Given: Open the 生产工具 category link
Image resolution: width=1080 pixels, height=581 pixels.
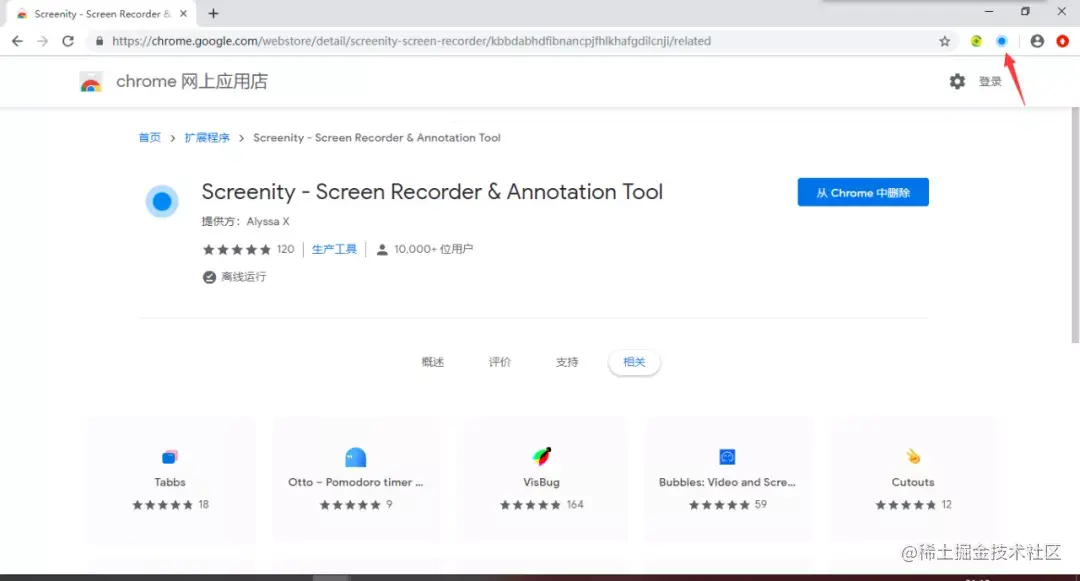Looking at the screenshot, I should pyautogui.click(x=334, y=249).
